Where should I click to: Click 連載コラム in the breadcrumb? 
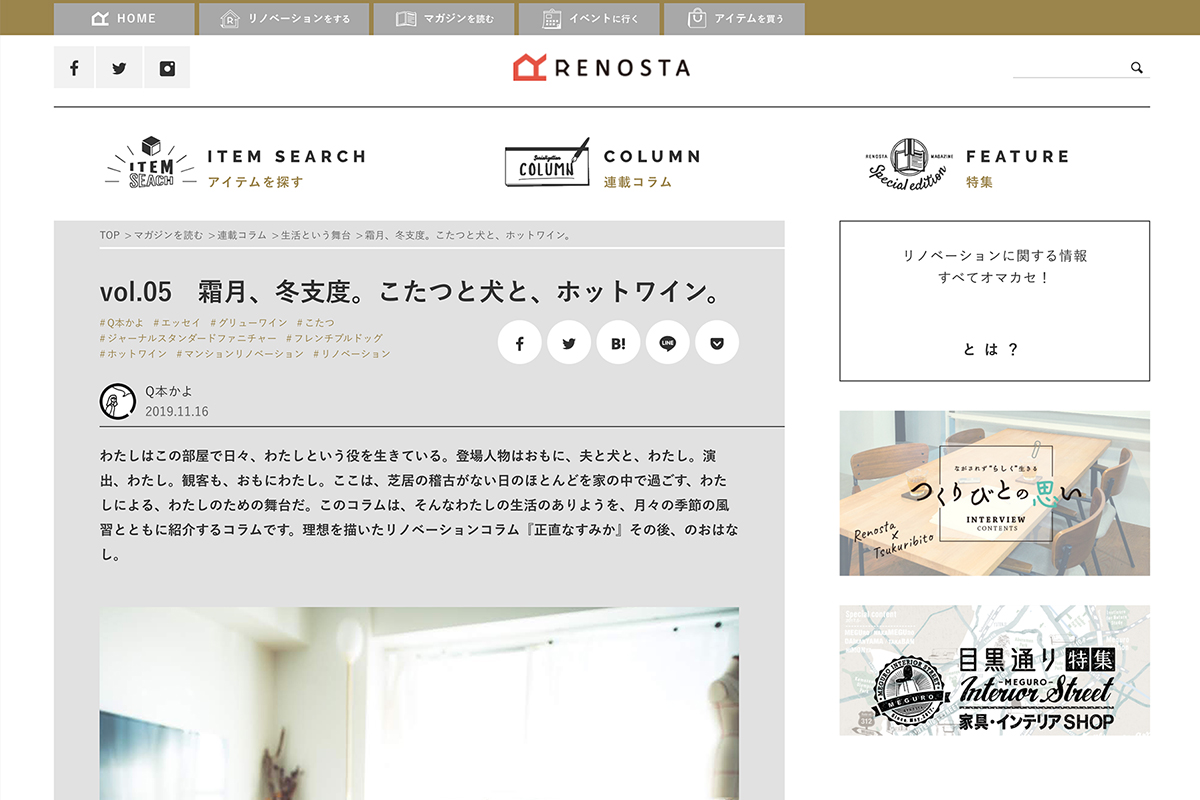pos(241,235)
